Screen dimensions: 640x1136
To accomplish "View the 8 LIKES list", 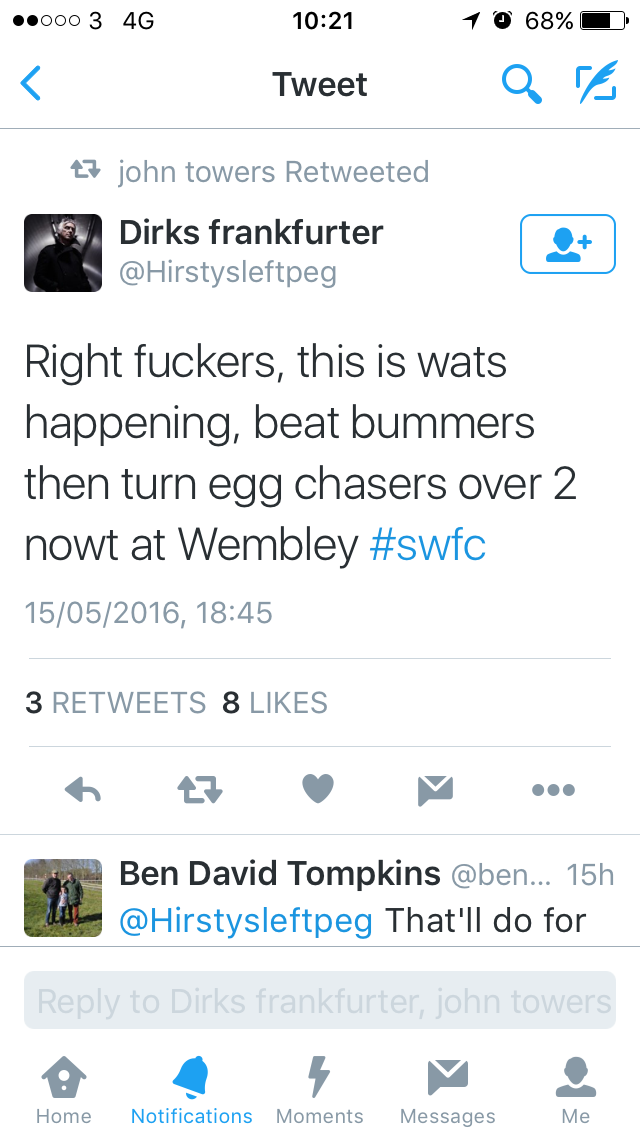I will pyautogui.click(x=275, y=703).
